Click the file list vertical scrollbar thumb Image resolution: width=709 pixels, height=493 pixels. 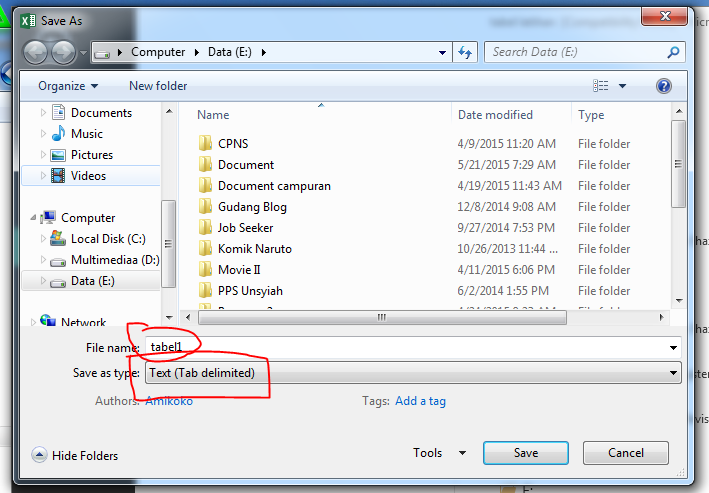click(678, 164)
